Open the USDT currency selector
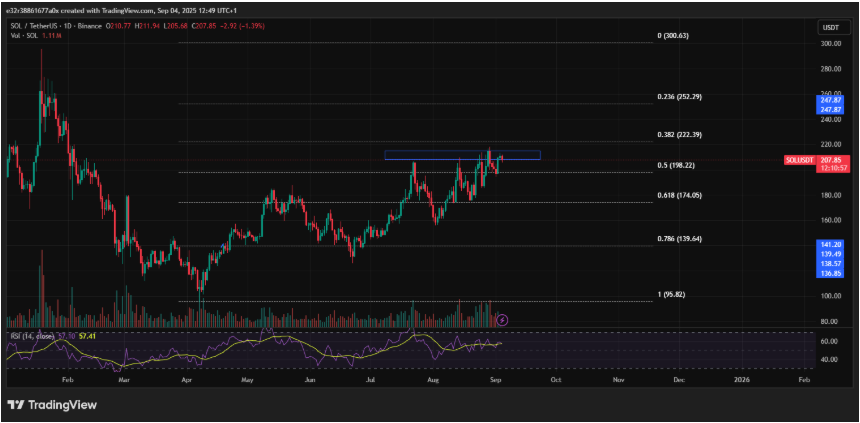 (x=829, y=28)
